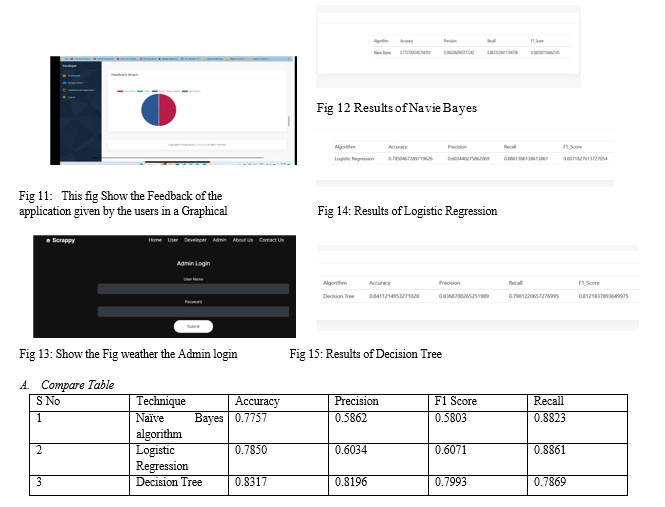Open the Home menu in Scrappy navbar
Screen dimensions: 665x507
[x=155, y=240]
